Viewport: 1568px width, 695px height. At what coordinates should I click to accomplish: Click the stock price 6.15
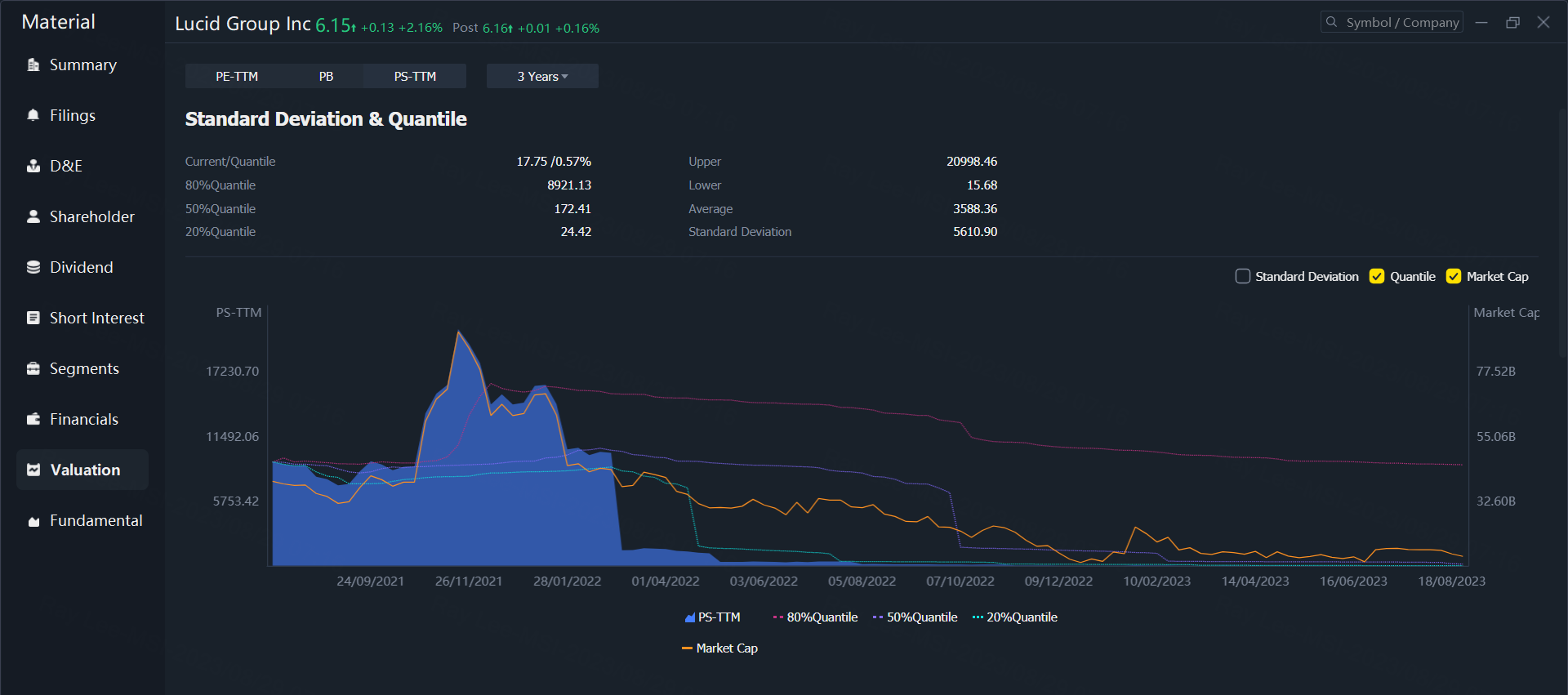[333, 25]
